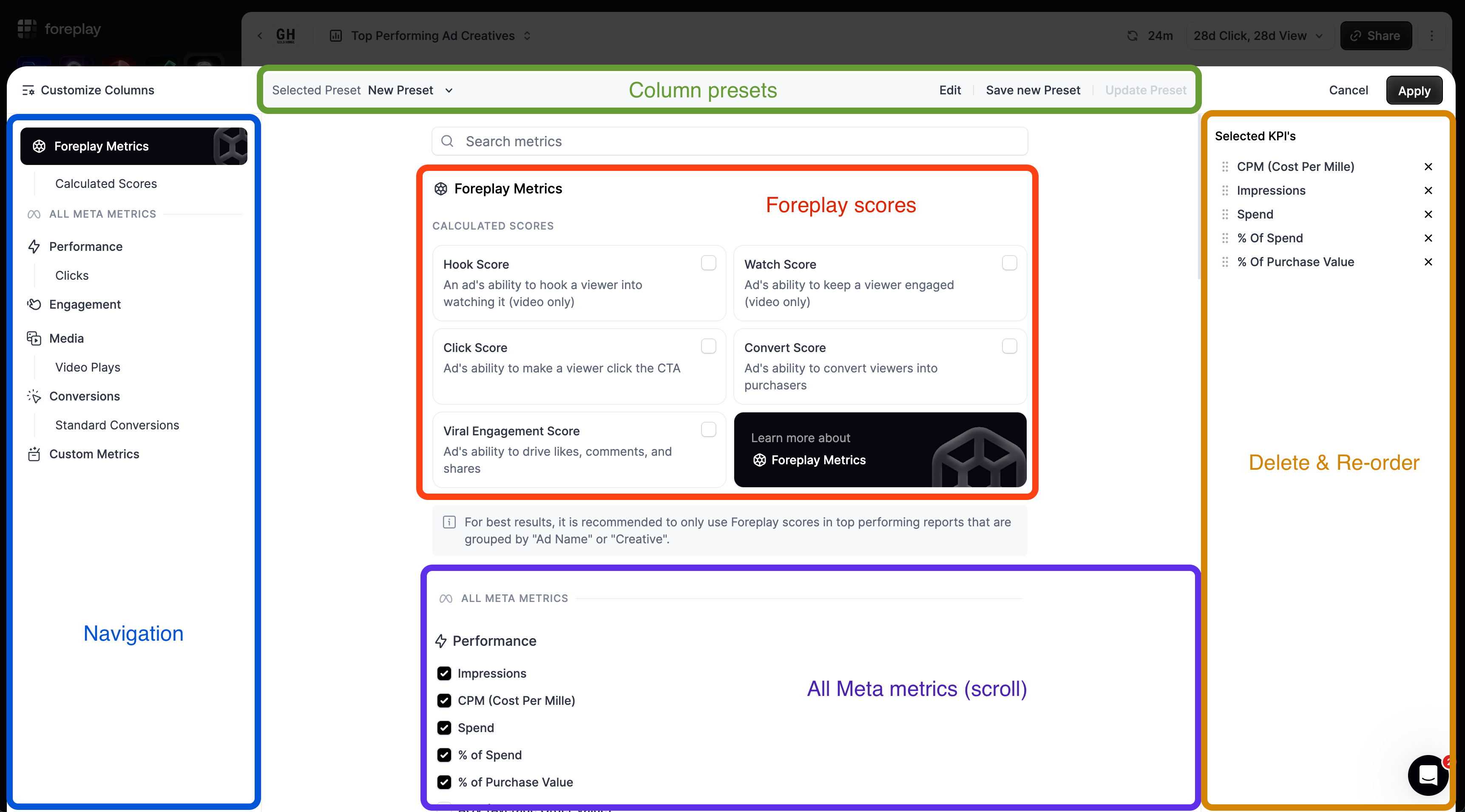
Task: Click the Engagement icon in sidebar
Action: 34,304
